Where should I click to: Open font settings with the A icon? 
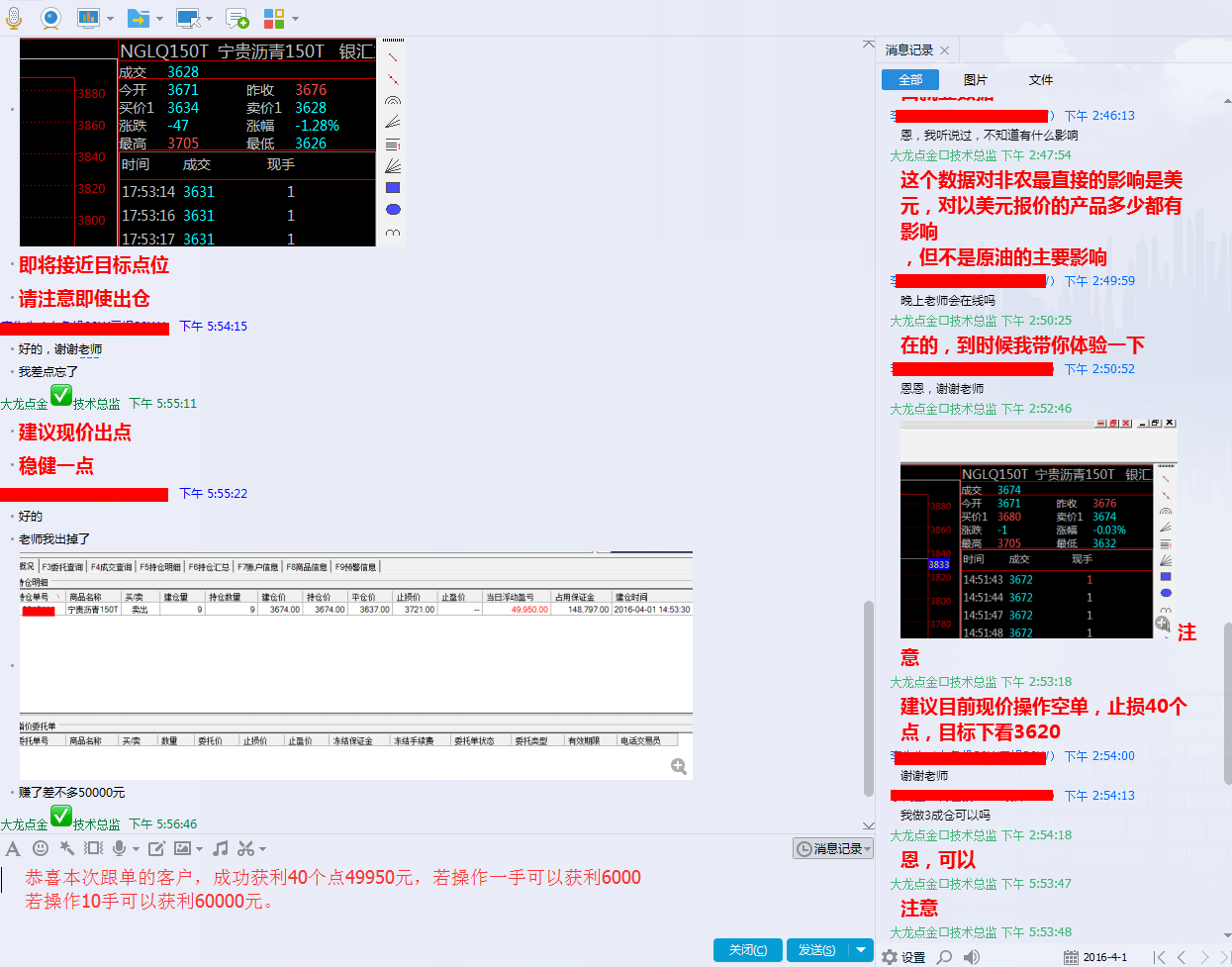coord(13,848)
